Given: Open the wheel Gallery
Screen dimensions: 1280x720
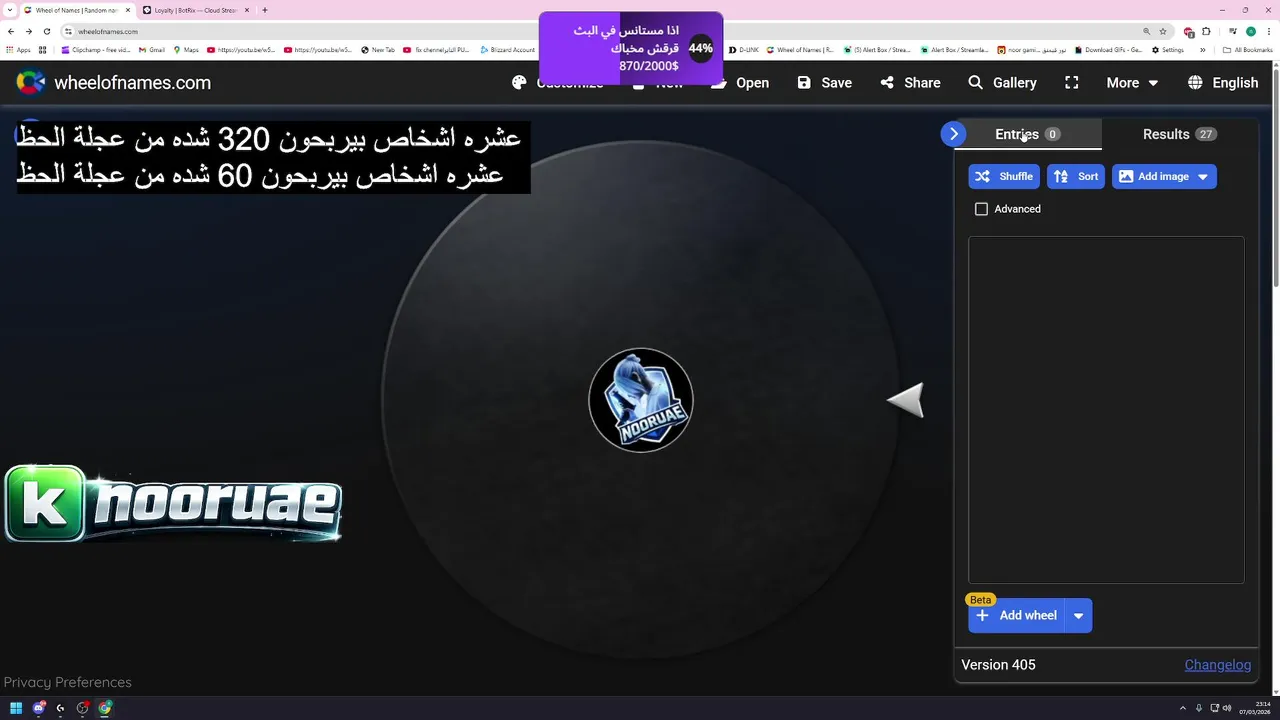Looking at the screenshot, I should click(x=1002, y=83).
